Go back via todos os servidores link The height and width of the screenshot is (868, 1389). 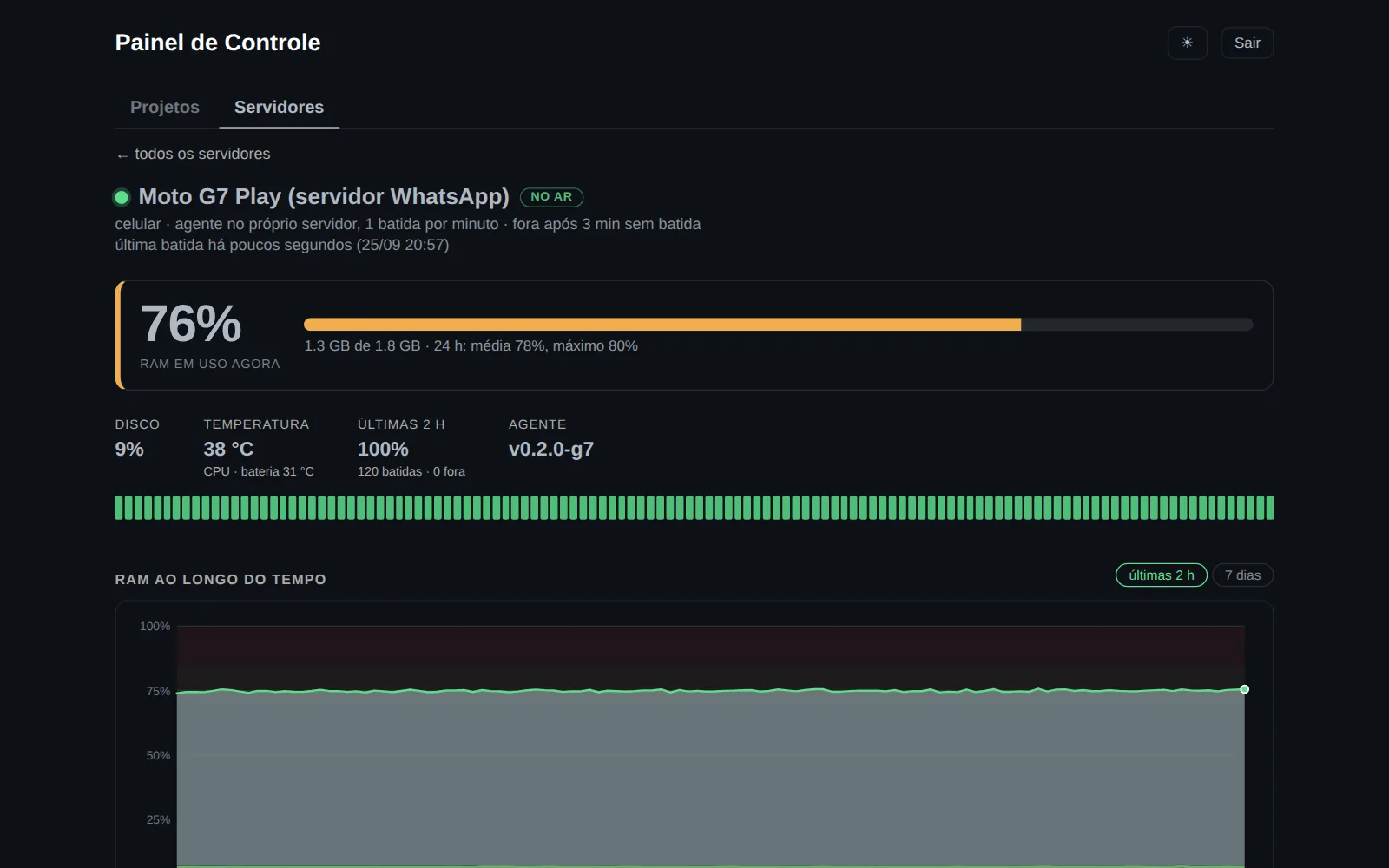(x=193, y=154)
